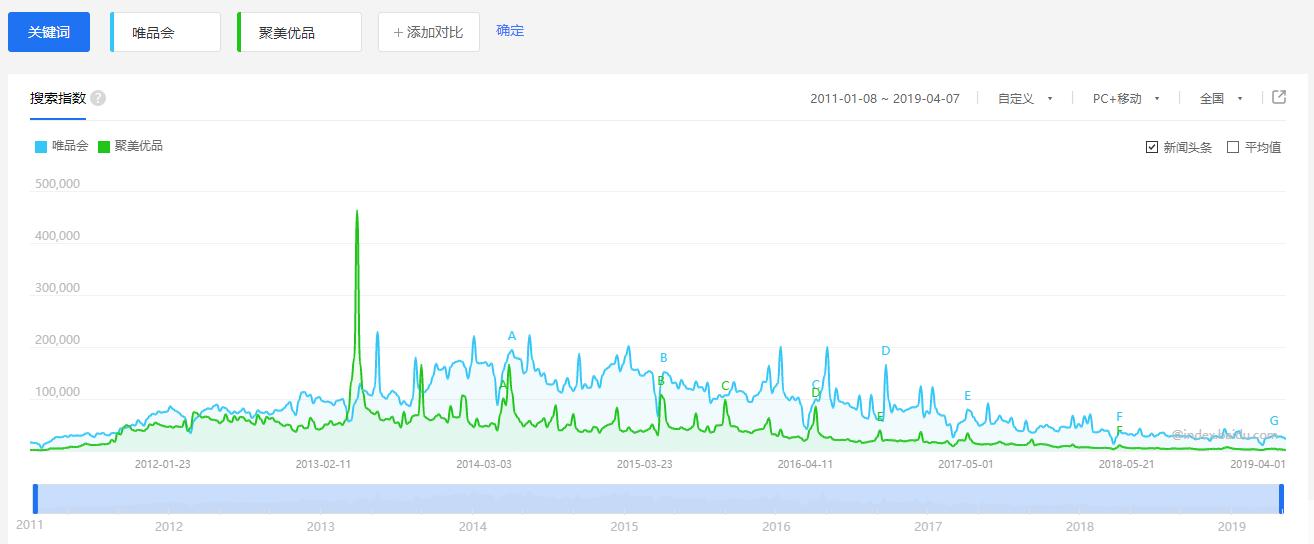This screenshot has width=1314, height=544.
Task: Expand the 全国 region dropdown
Action: click(1221, 98)
